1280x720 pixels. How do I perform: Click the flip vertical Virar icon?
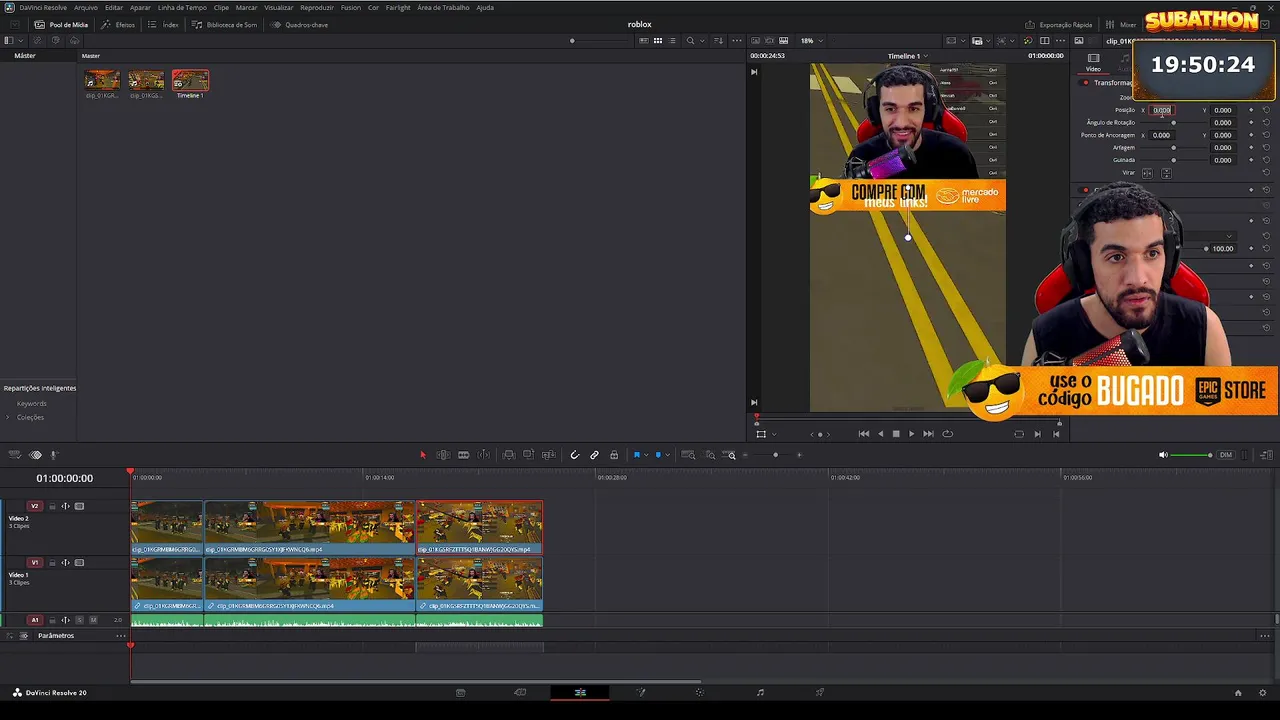[x=1165, y=173]
